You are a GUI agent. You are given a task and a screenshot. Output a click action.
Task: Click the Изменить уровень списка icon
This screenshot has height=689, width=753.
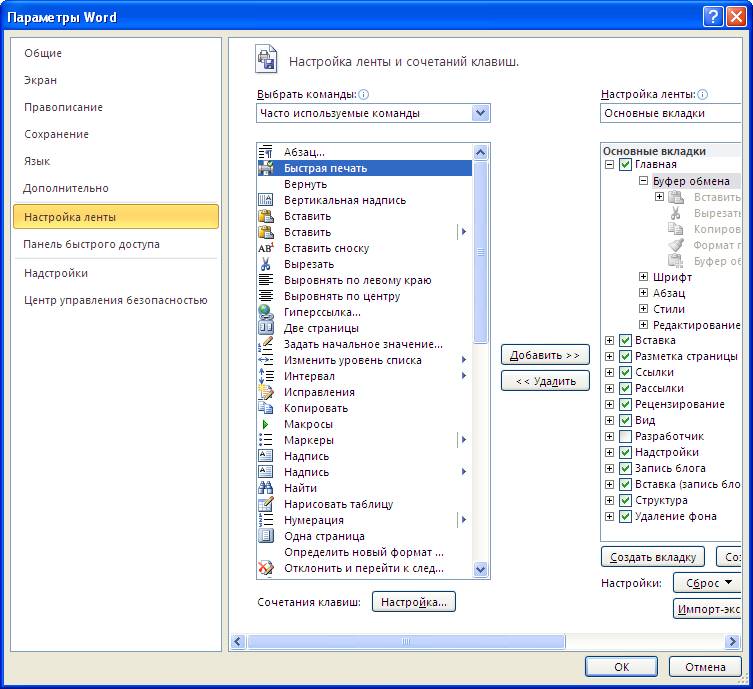pyautogui.click(x=266, y=360)
